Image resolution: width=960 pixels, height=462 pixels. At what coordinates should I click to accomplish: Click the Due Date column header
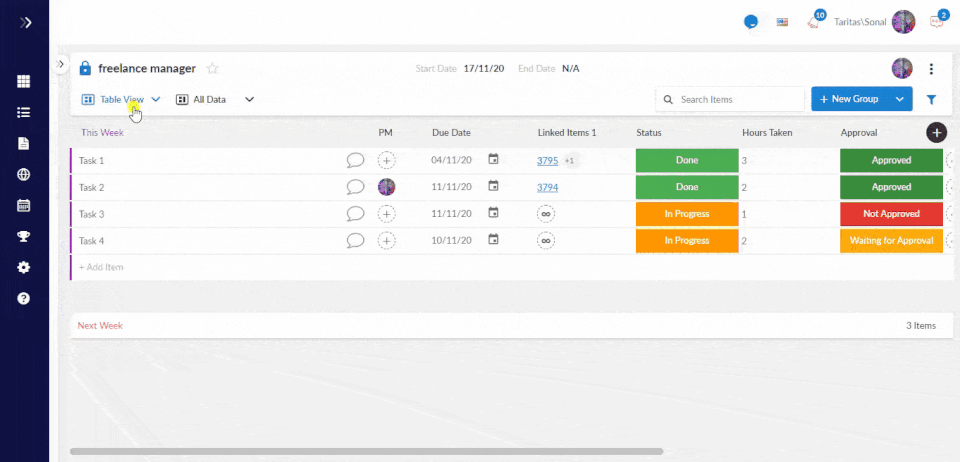click(451, 132)
